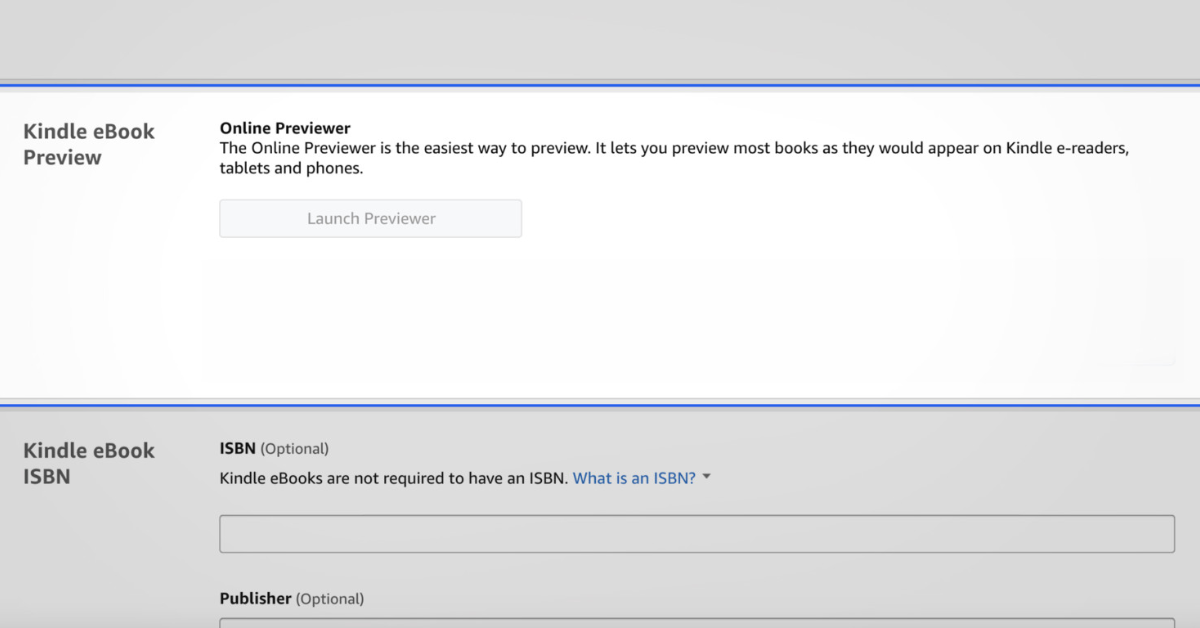Click empty white space below Launch Previewer
This screenshot has width=1200, height=628.
pos(600,320)
